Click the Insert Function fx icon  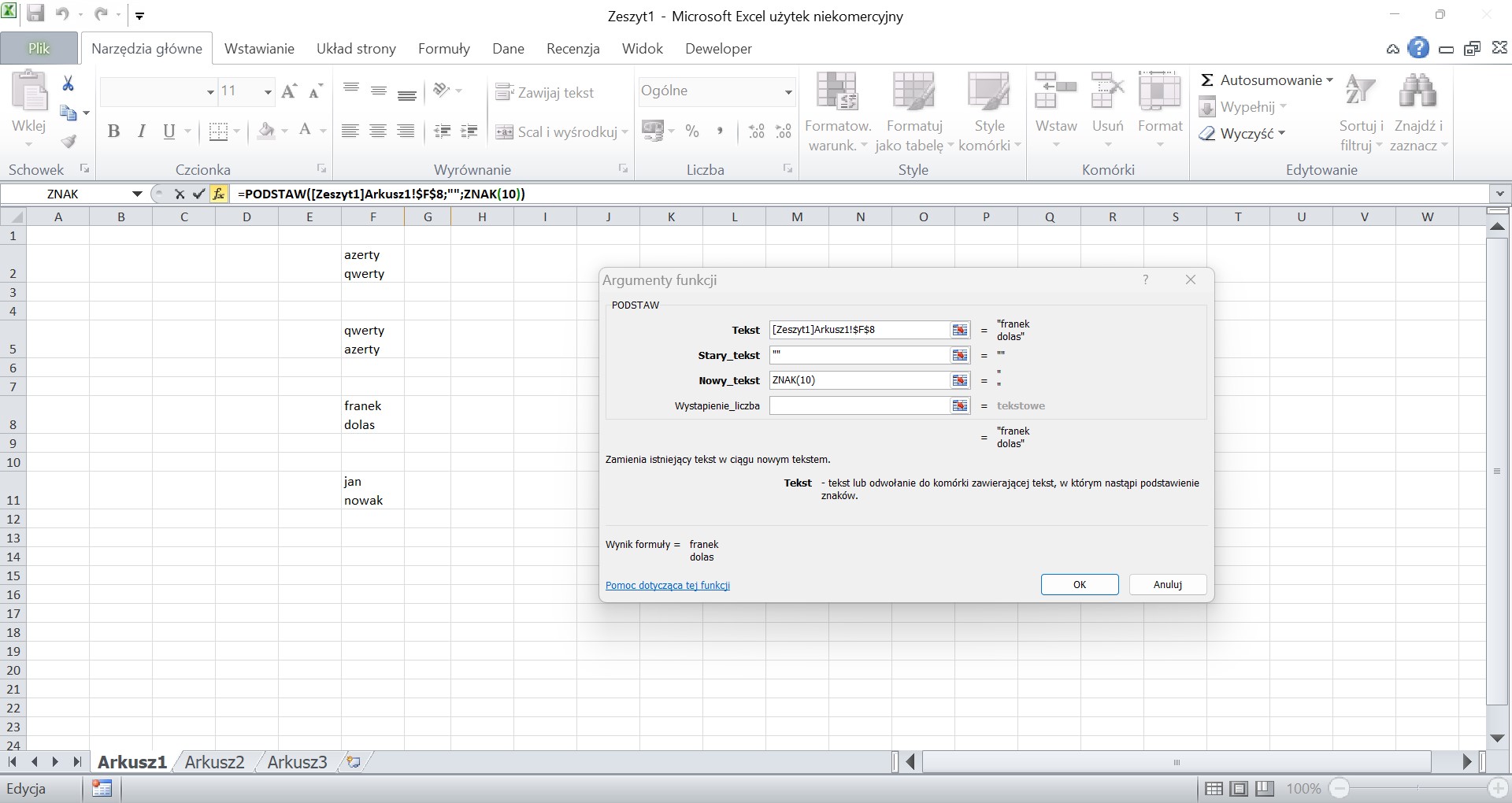(x=218, y=194)
